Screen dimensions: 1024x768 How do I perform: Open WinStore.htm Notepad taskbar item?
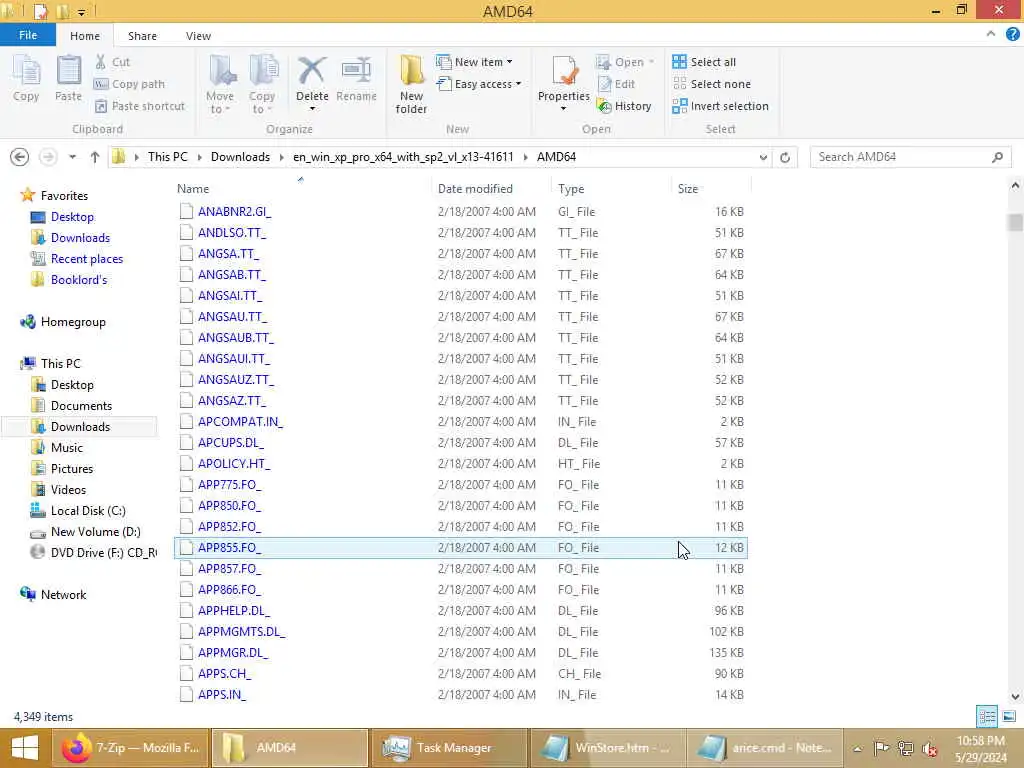click(x=608, y=748)
